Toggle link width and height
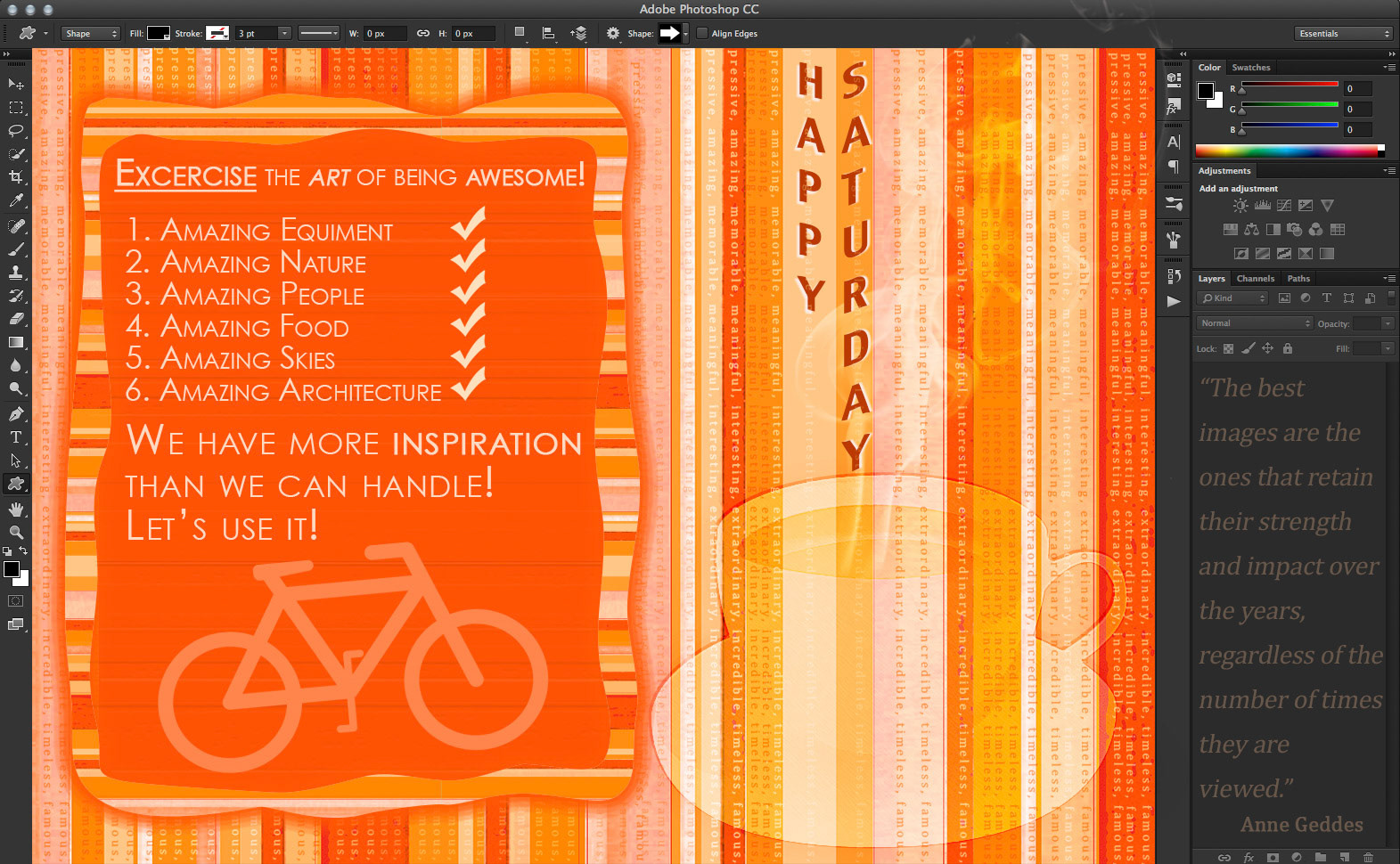 tap(423, 34)
